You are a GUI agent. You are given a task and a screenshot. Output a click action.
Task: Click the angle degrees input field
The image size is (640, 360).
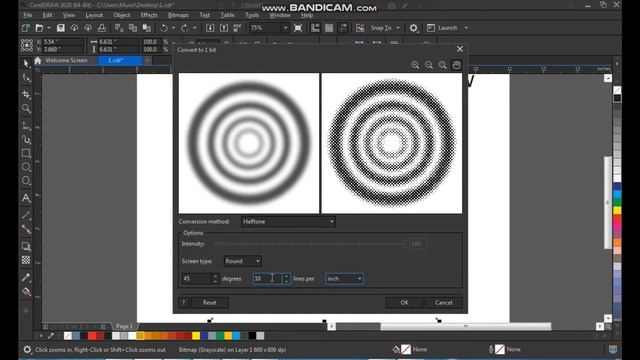[x=197, y=278]
